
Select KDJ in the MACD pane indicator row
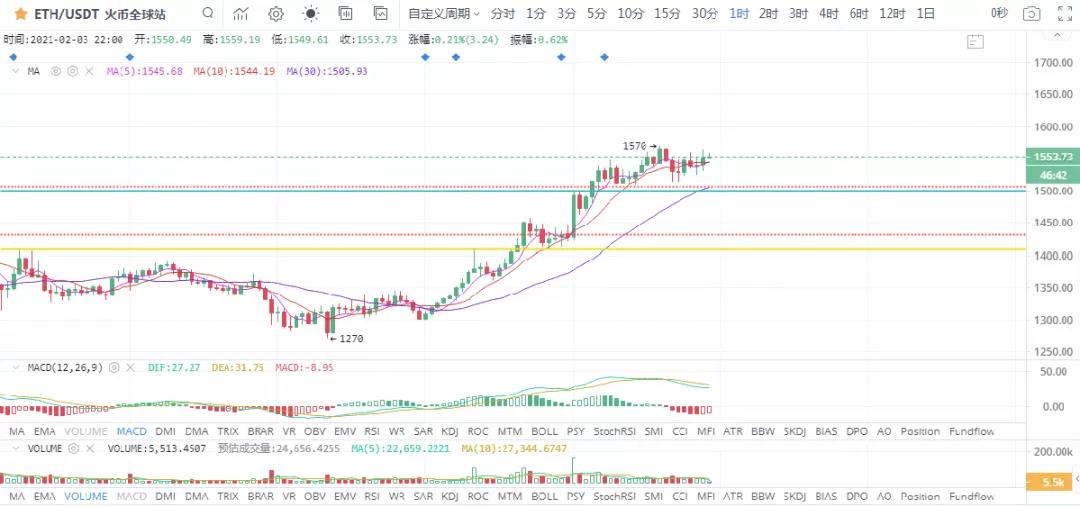450,431
